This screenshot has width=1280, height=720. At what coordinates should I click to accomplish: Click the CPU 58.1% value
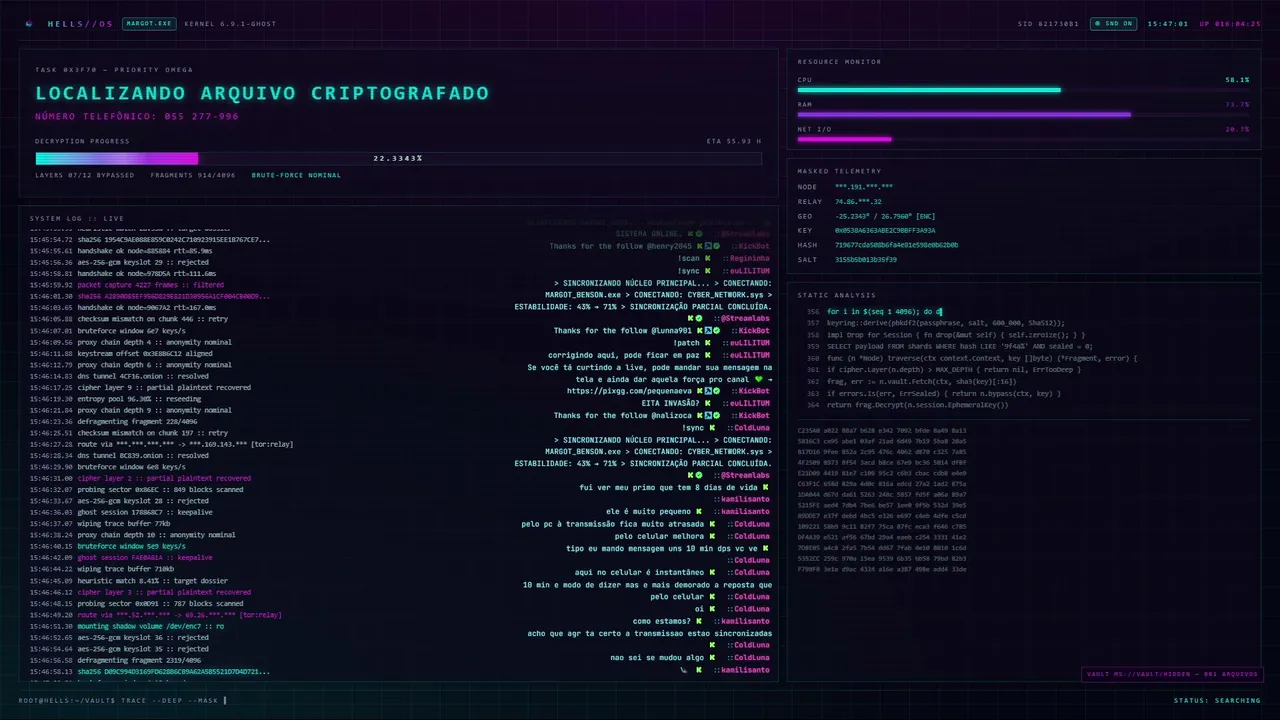click(x=1237, y=79)
